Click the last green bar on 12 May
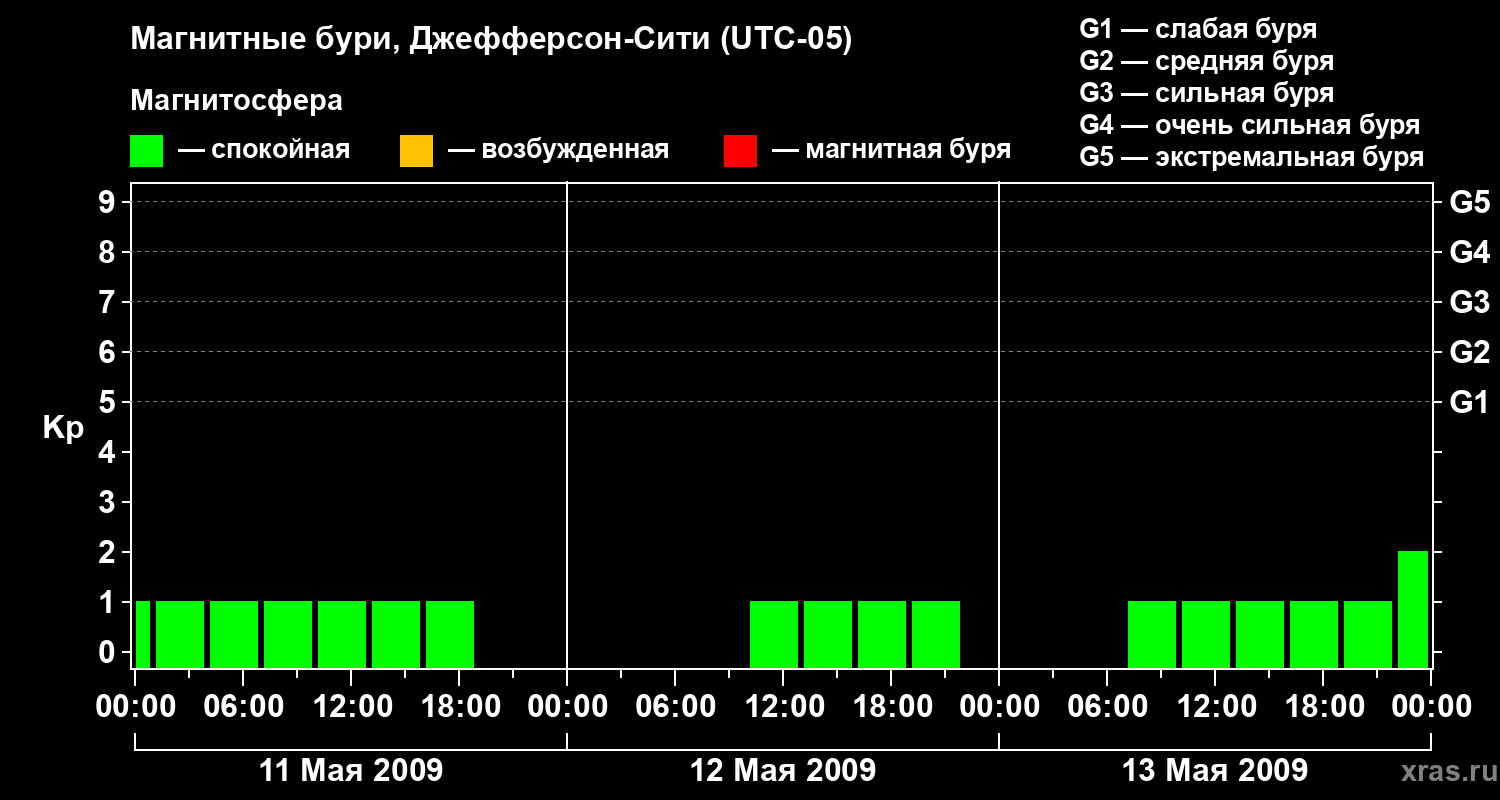 936,634
